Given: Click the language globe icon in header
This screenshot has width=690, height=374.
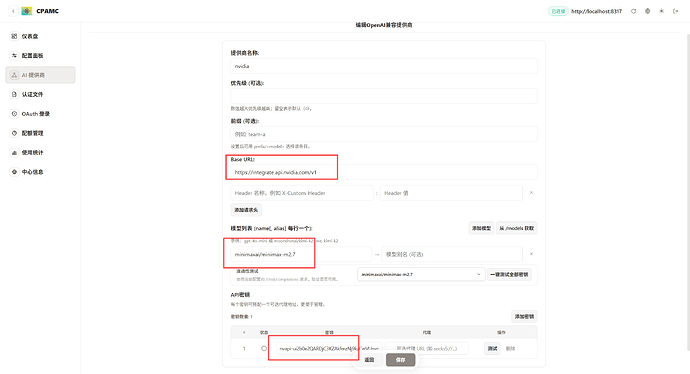Looking at the screenshot, I should (x=647, y=11).
